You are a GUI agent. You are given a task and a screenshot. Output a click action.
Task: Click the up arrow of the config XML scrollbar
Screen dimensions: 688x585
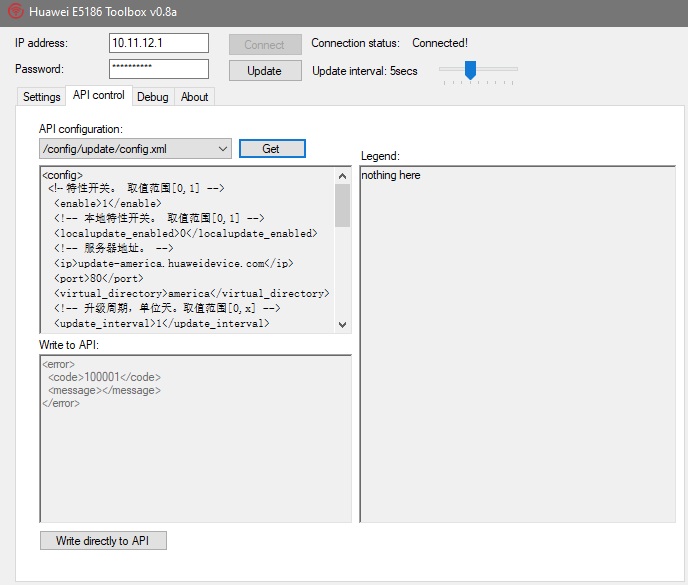coord(343,175)
